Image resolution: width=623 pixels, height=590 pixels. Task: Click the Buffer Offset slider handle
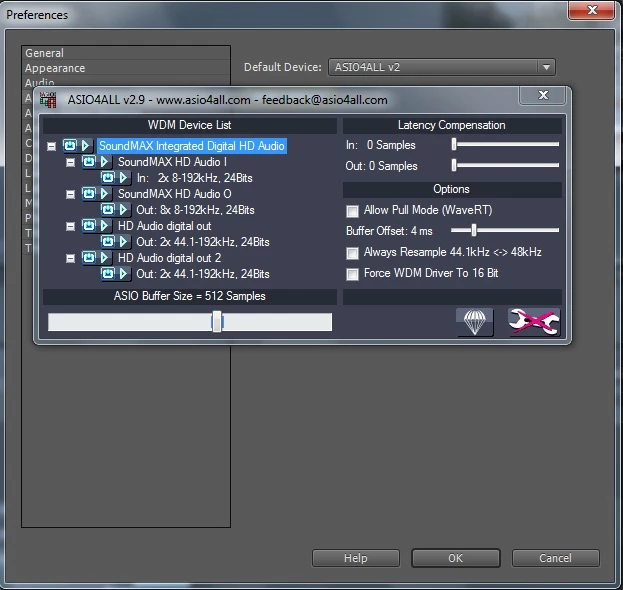(474, 230)
